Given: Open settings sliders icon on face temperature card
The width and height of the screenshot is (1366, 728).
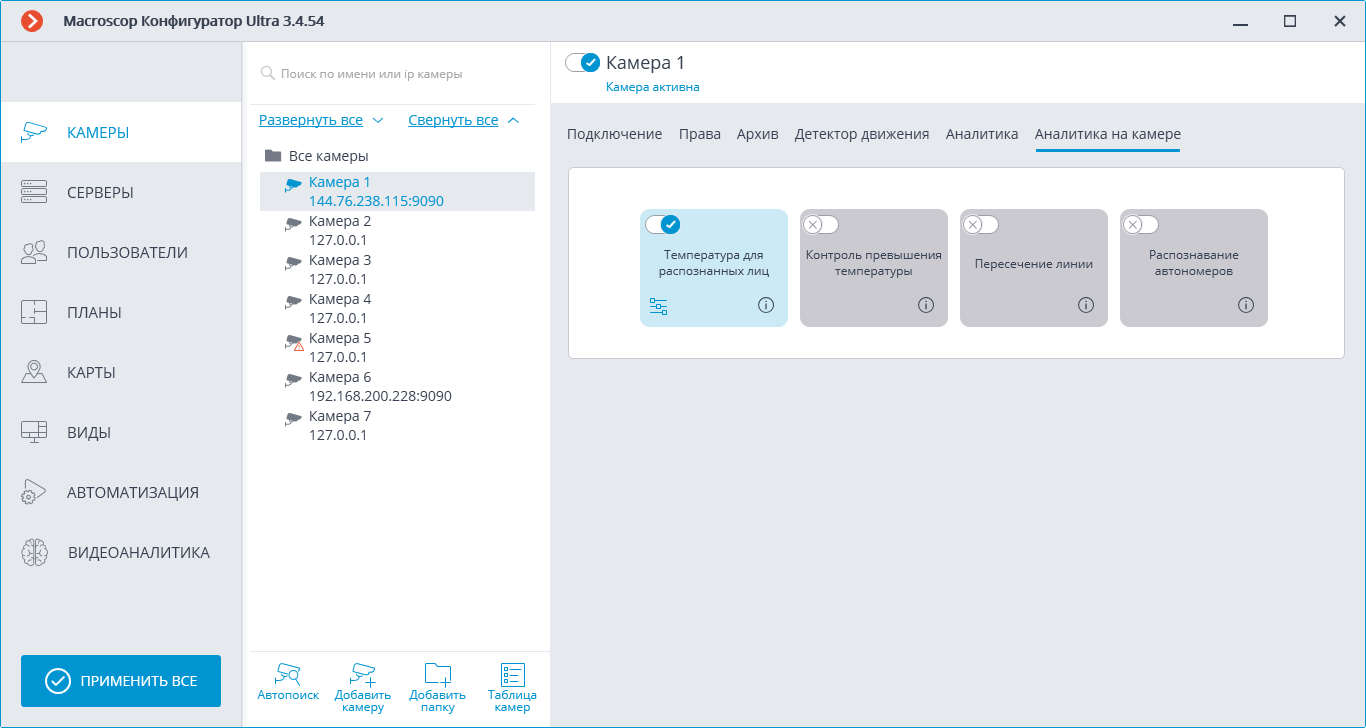Looking at the screenshot, I should 658,306.
